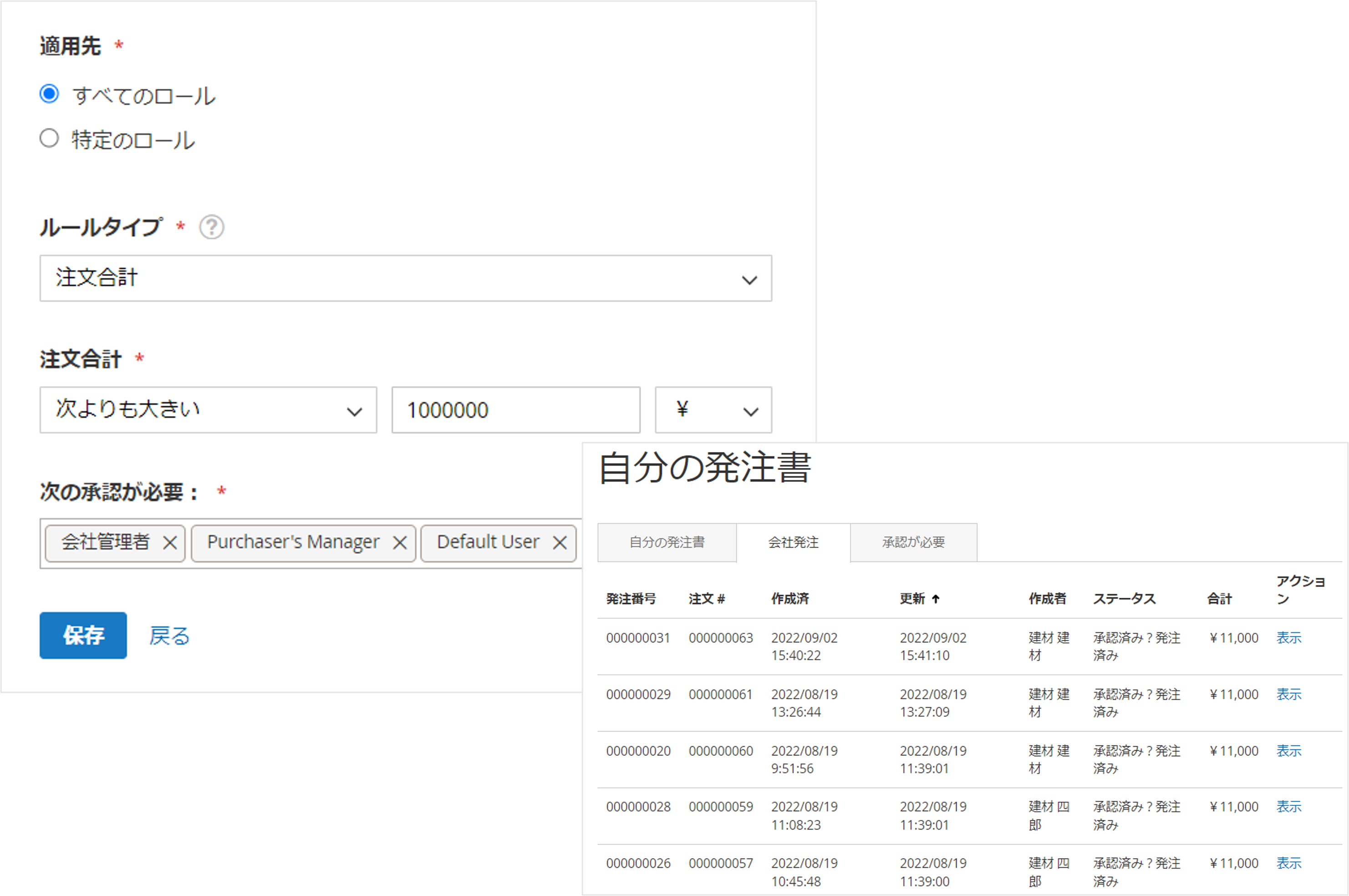1349x896 pixels.
Task: Remove the 会社管理者 approver tag
Action: pyautogui.click(x=170, y=543)
